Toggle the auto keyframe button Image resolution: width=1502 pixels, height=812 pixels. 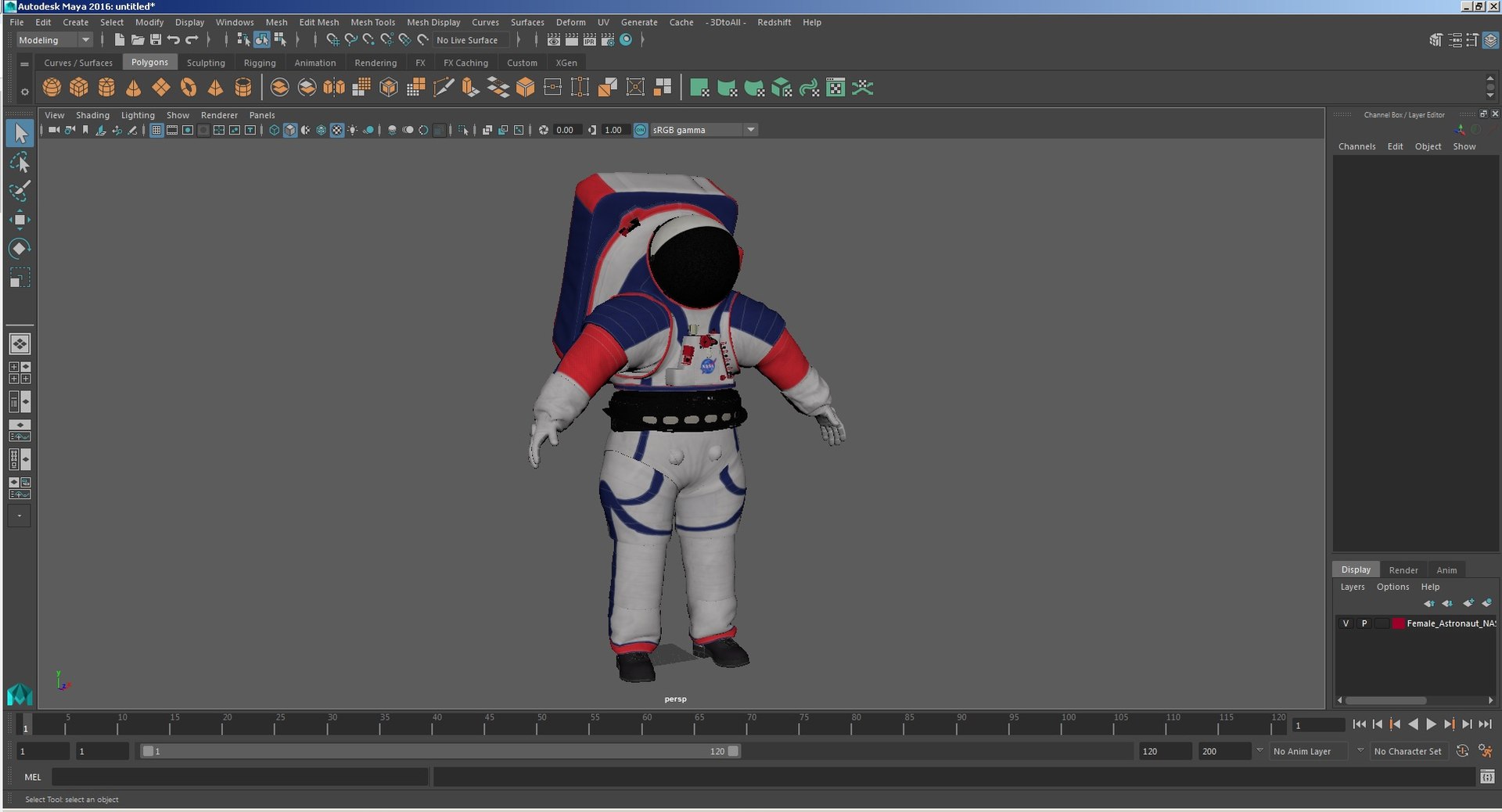[x=1462, y=751]
